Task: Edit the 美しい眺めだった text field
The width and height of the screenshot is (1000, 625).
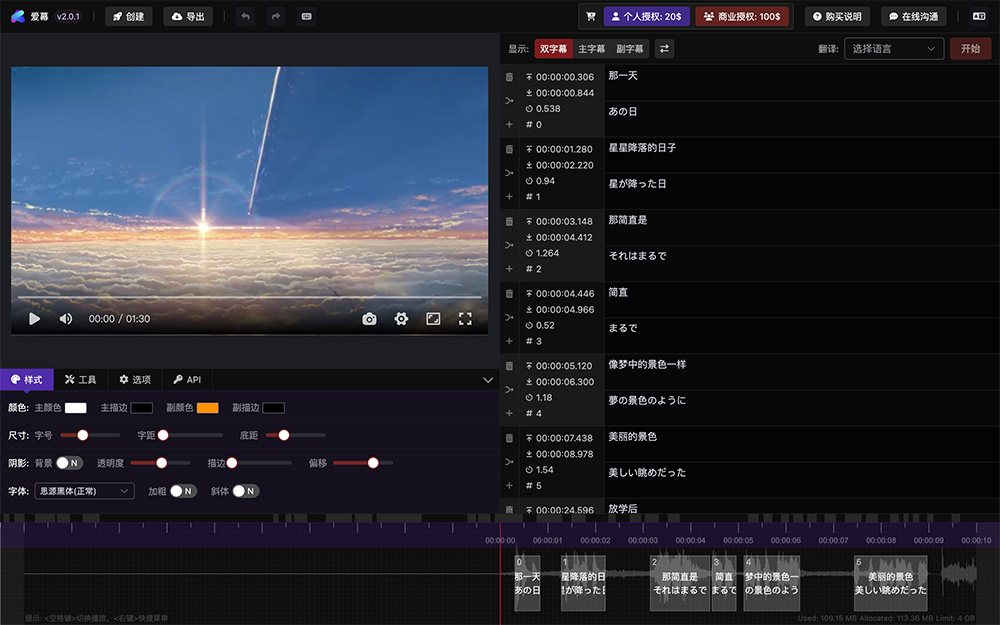Action: [x=802, y=480]
